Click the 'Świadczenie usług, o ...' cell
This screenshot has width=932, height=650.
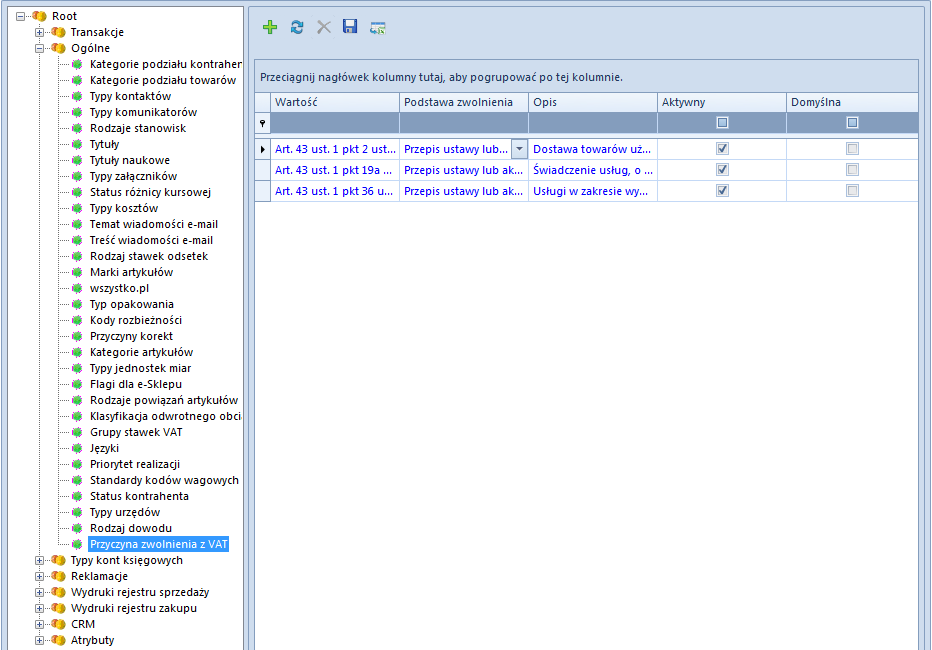(593, 170)
